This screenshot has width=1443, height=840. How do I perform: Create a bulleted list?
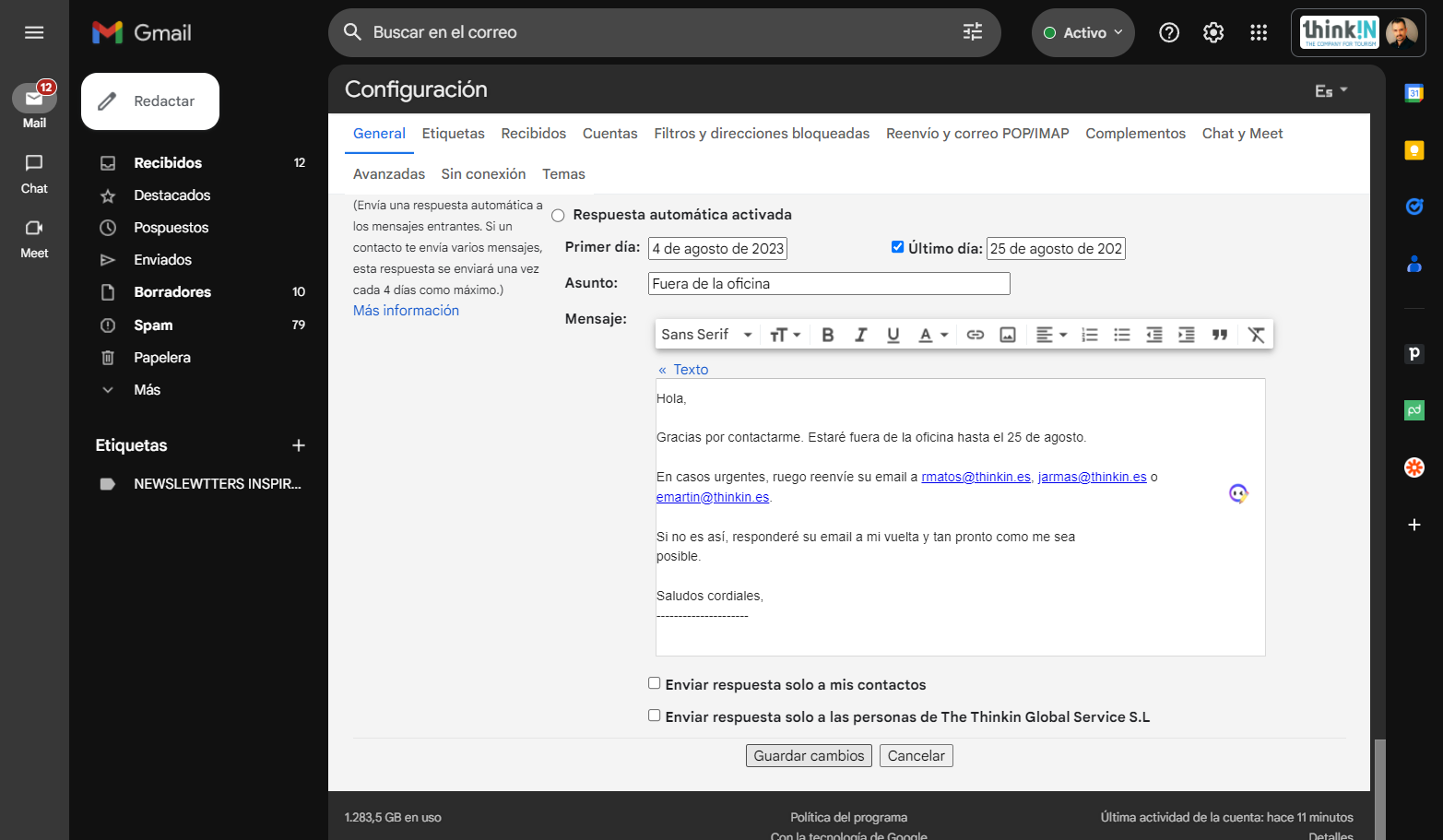pyautogui.click(x=1122, y=335)
